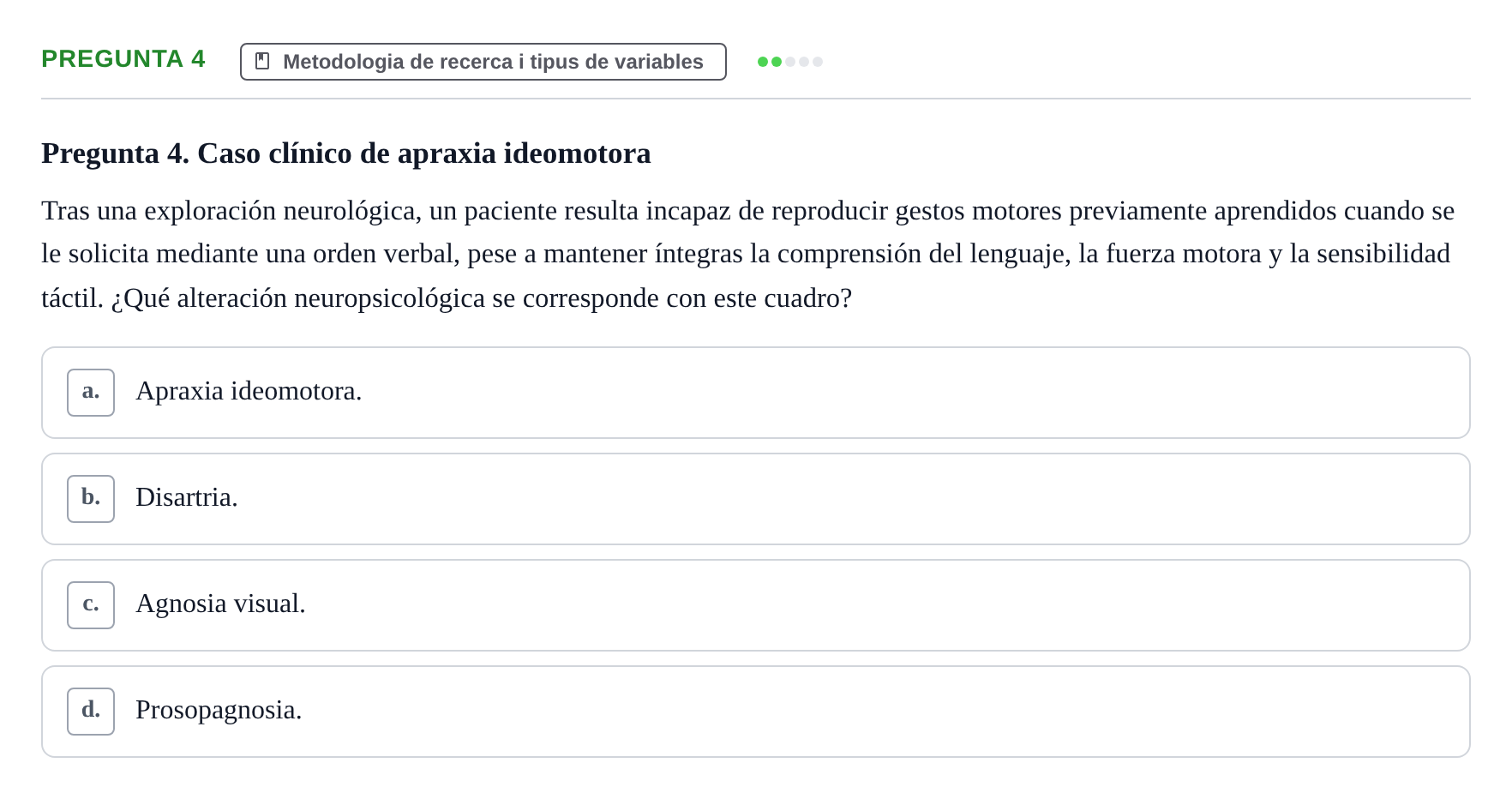Viewport: 1512px width, 799px height.
Task: Click the PREGUNTA 4 header label
Action: point(123,59)
